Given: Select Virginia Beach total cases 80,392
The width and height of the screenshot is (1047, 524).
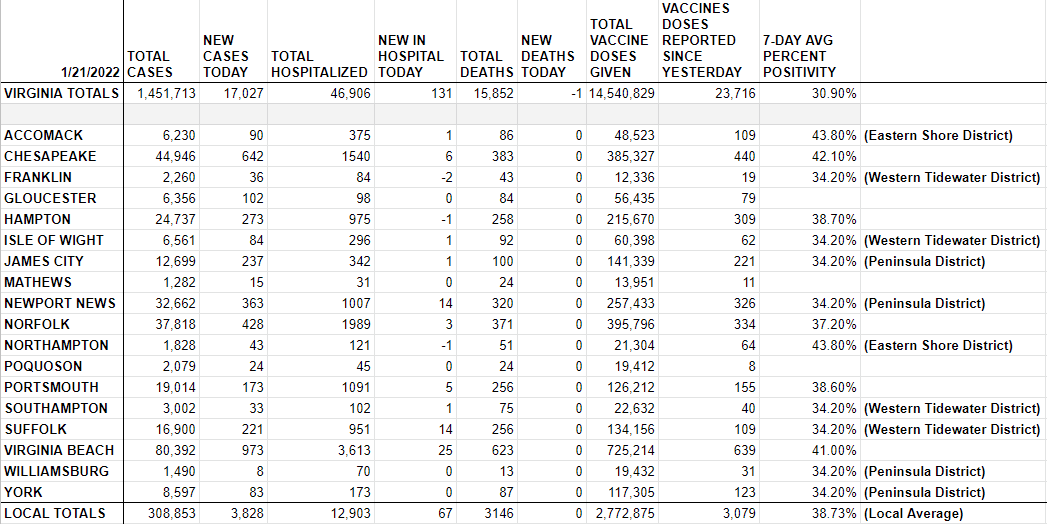Looking at the screenshot, I should (176, 451).
